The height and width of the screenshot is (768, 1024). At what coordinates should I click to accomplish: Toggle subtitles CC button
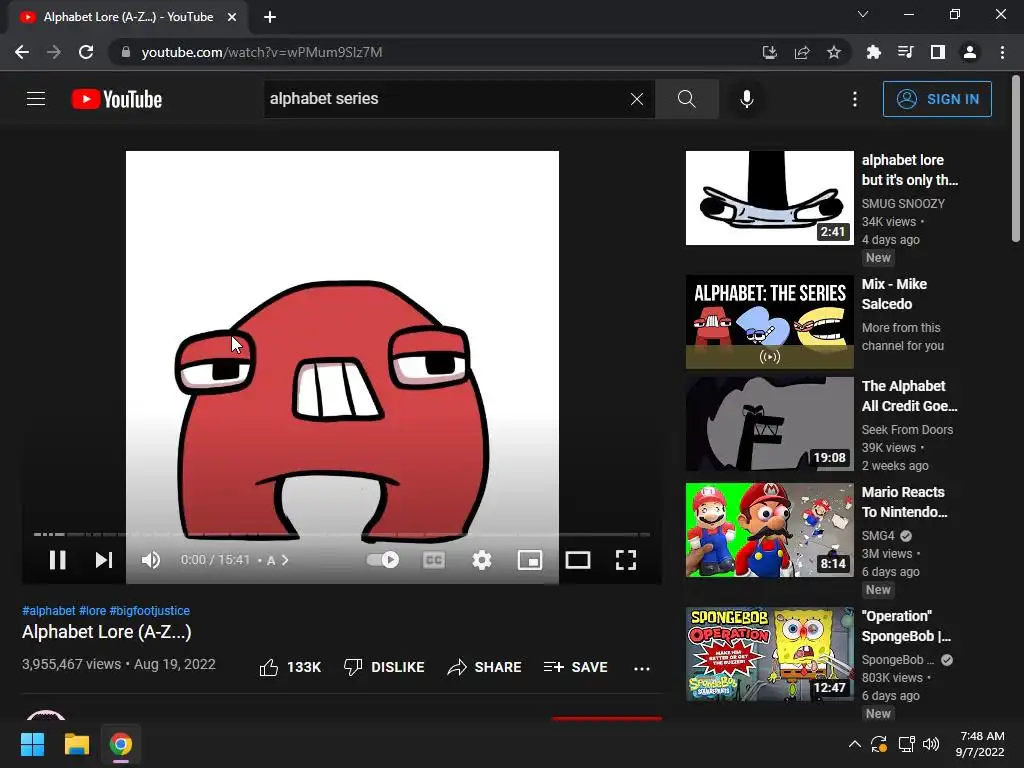[434, 560]
